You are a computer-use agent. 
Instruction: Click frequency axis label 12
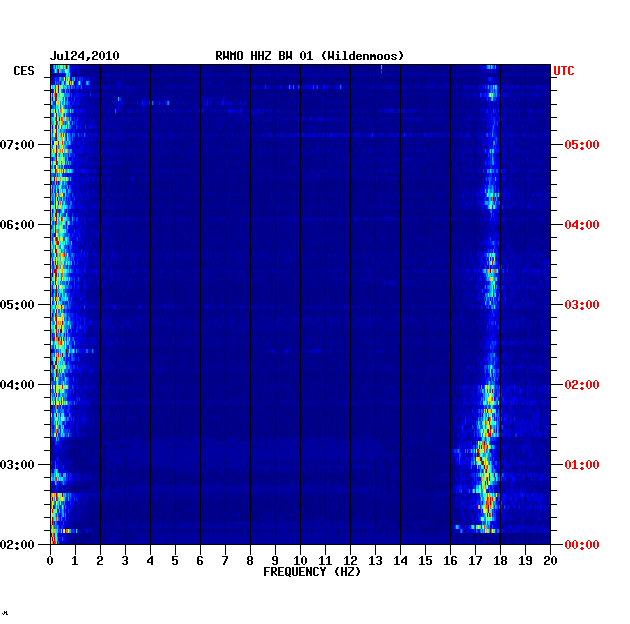click(x=350, y=561)
